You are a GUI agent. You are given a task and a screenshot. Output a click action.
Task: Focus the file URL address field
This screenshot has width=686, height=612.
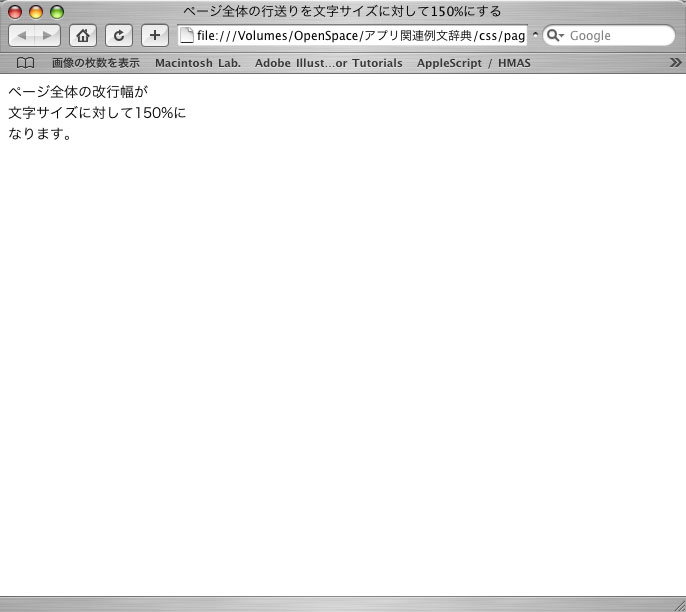click(x=353, y=35)
